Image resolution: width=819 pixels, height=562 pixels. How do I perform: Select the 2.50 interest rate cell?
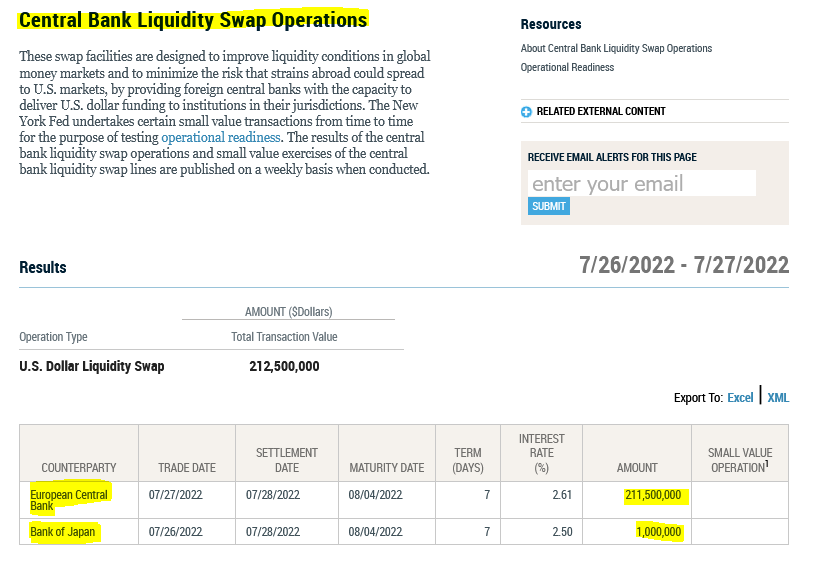coord(542,532)
